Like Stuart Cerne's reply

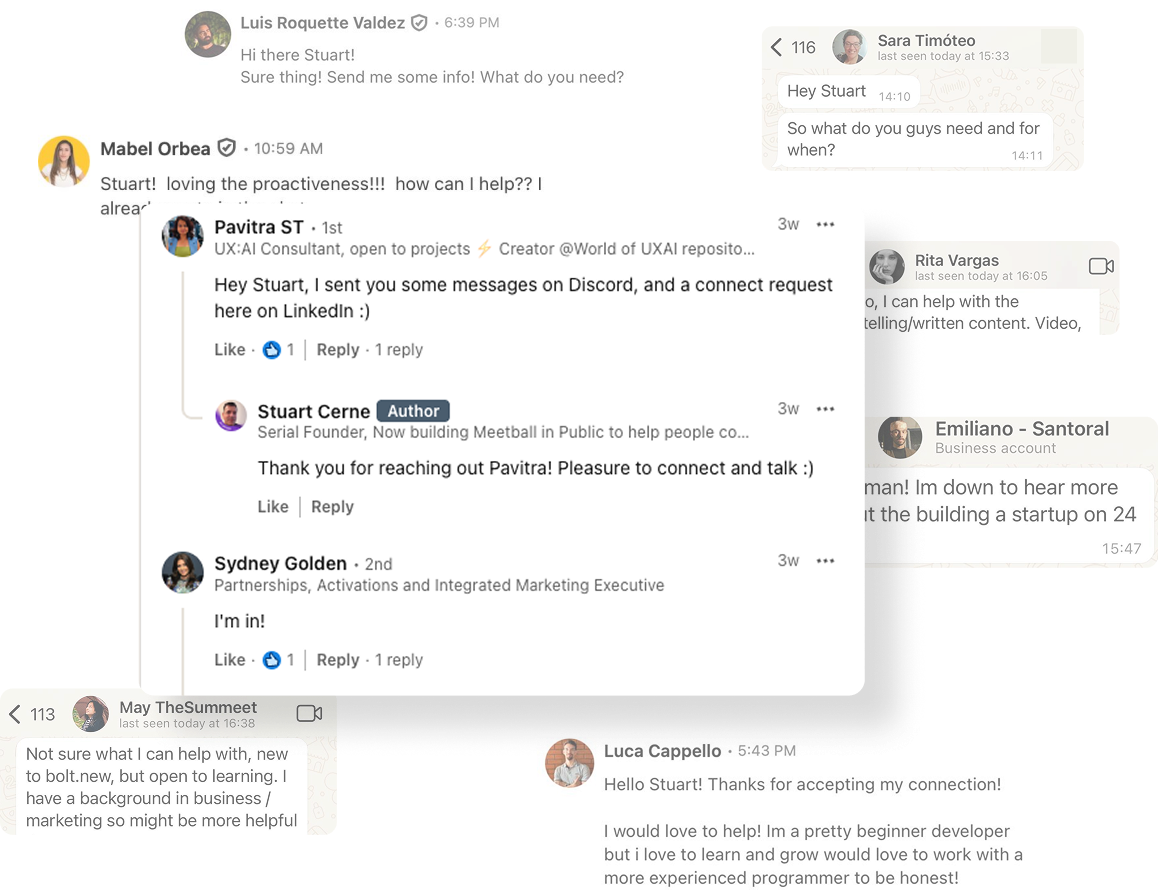pyautogui.click(x=273, y=506)
